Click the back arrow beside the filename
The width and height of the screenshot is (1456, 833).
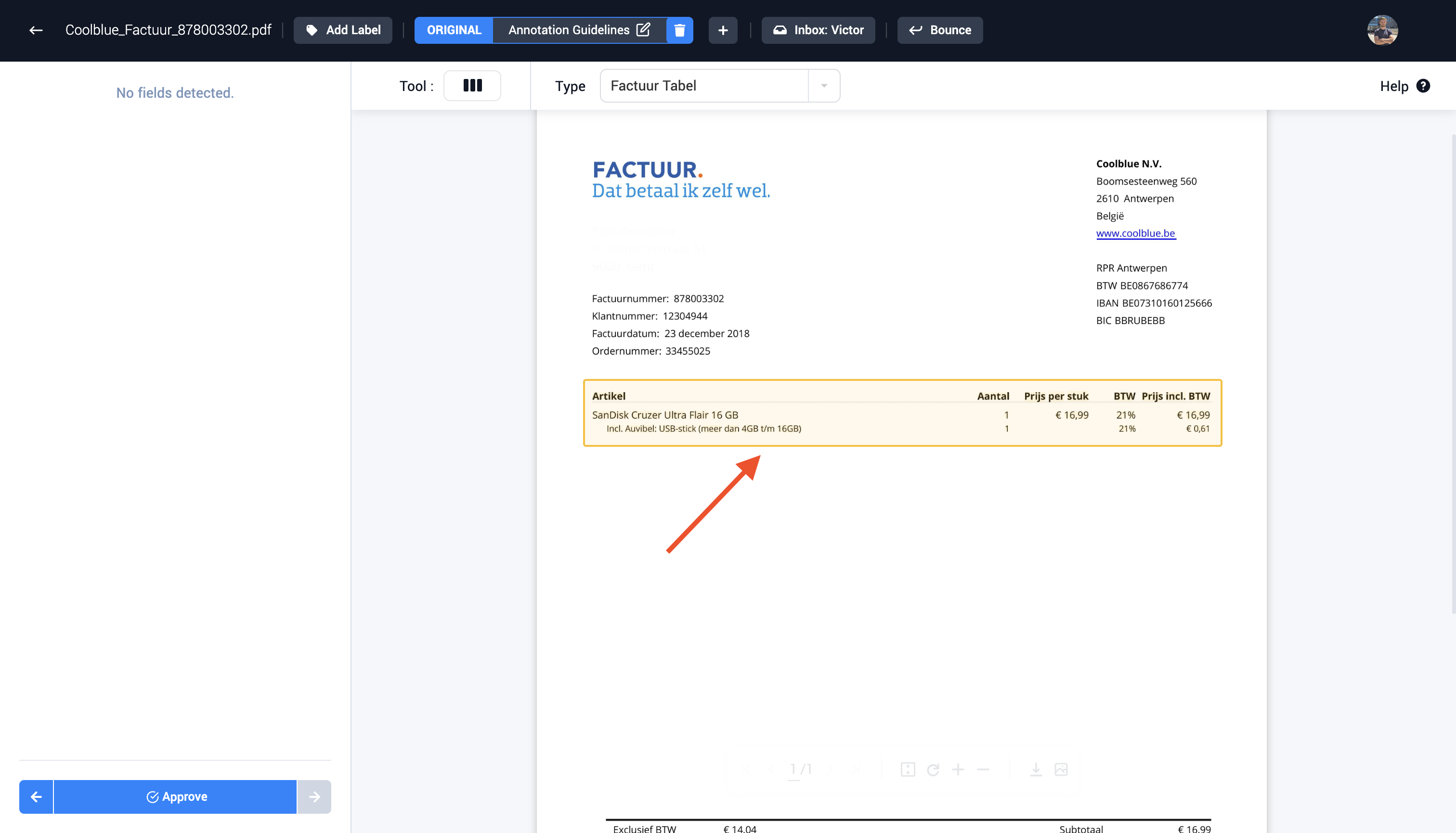click(x=36, y=30)
